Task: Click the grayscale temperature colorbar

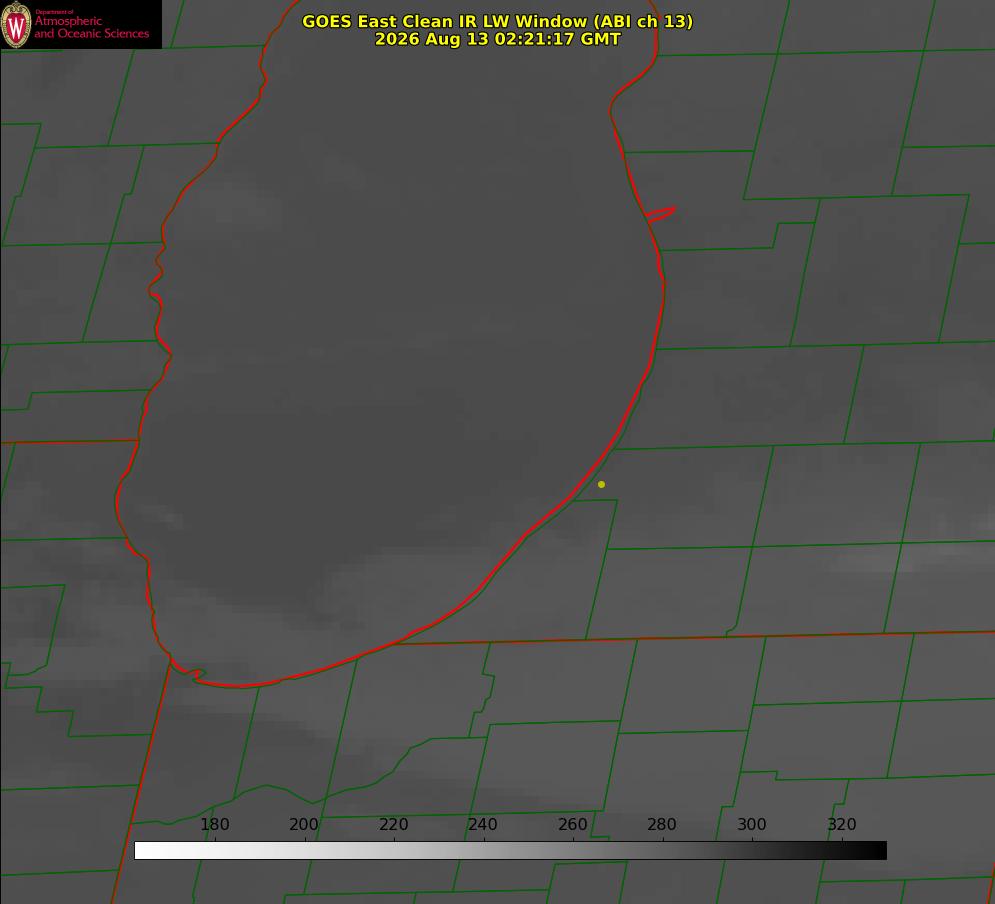Action: click(510, 851)
